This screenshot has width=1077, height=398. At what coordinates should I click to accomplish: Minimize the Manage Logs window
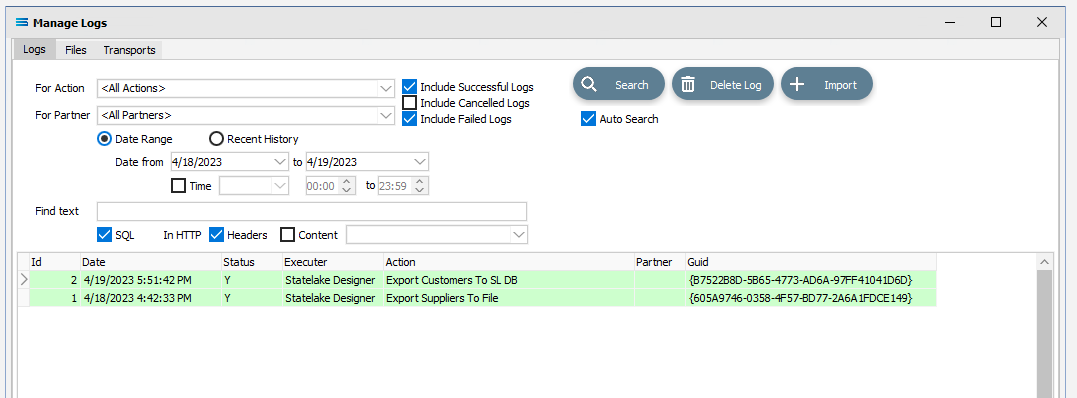coord(950,22)
